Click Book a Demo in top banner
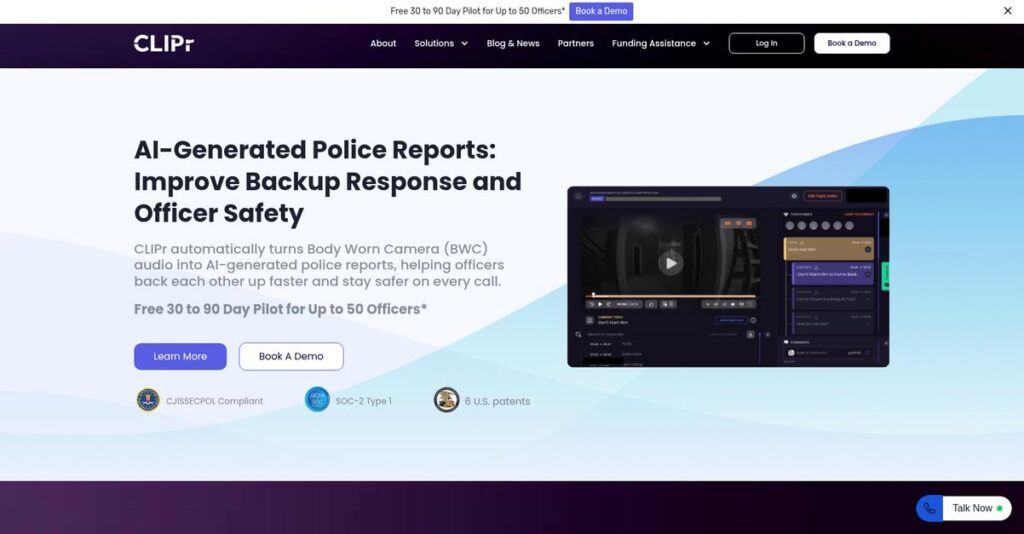This screenshot has height=534, width=1024. coord(601,11)
